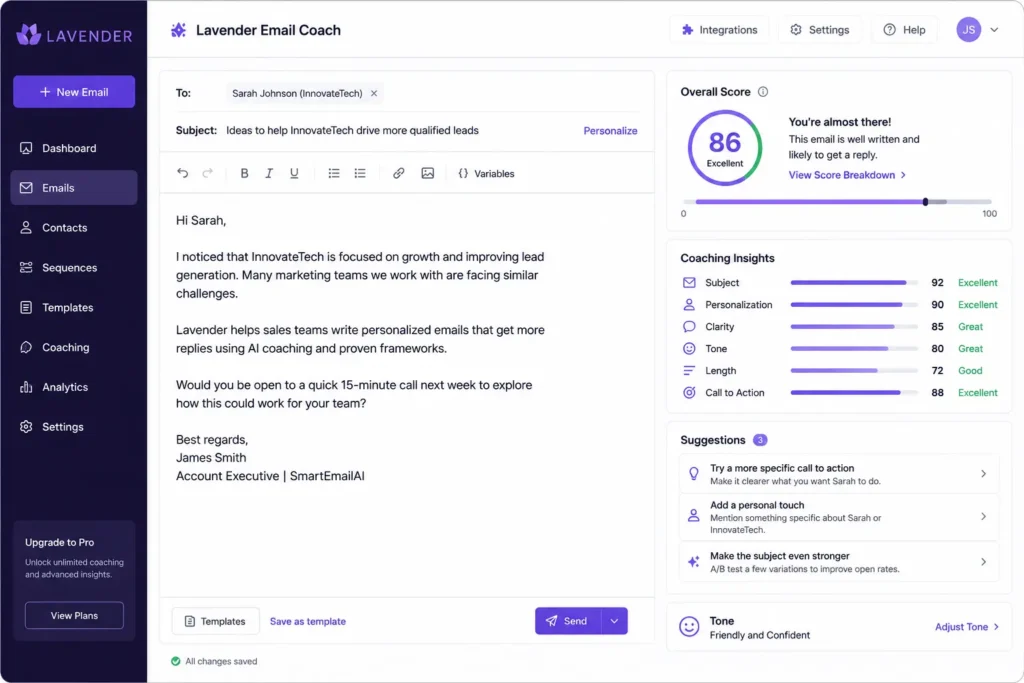Click the Tone score bar in Coaching Insights
This screenshot has height=683, width=1024.
854,349
